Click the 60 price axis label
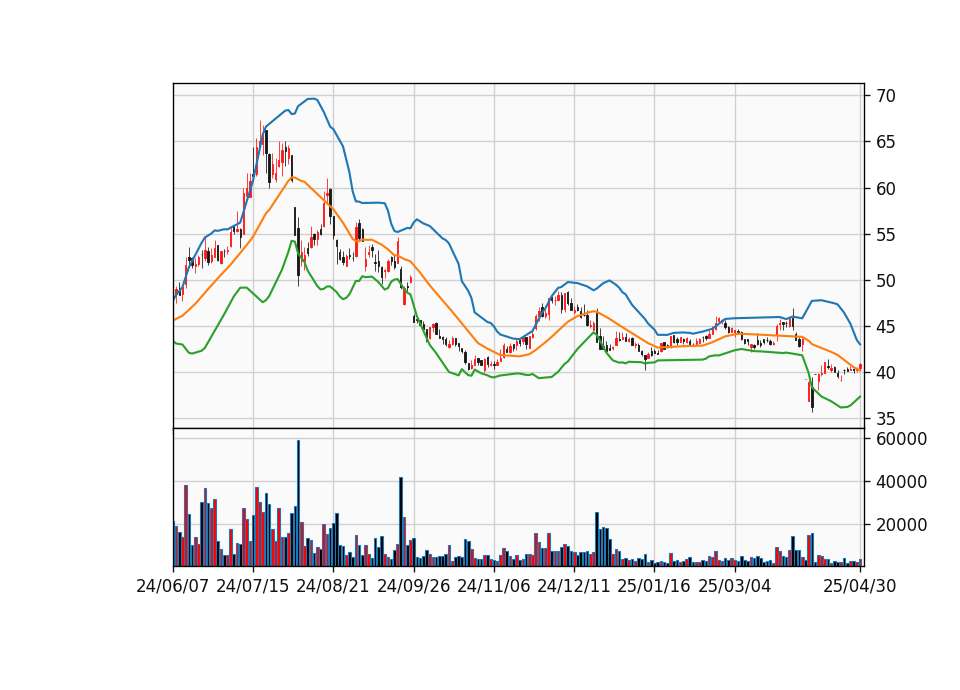Viewport: 960px width, 690px height. (885, 189)
